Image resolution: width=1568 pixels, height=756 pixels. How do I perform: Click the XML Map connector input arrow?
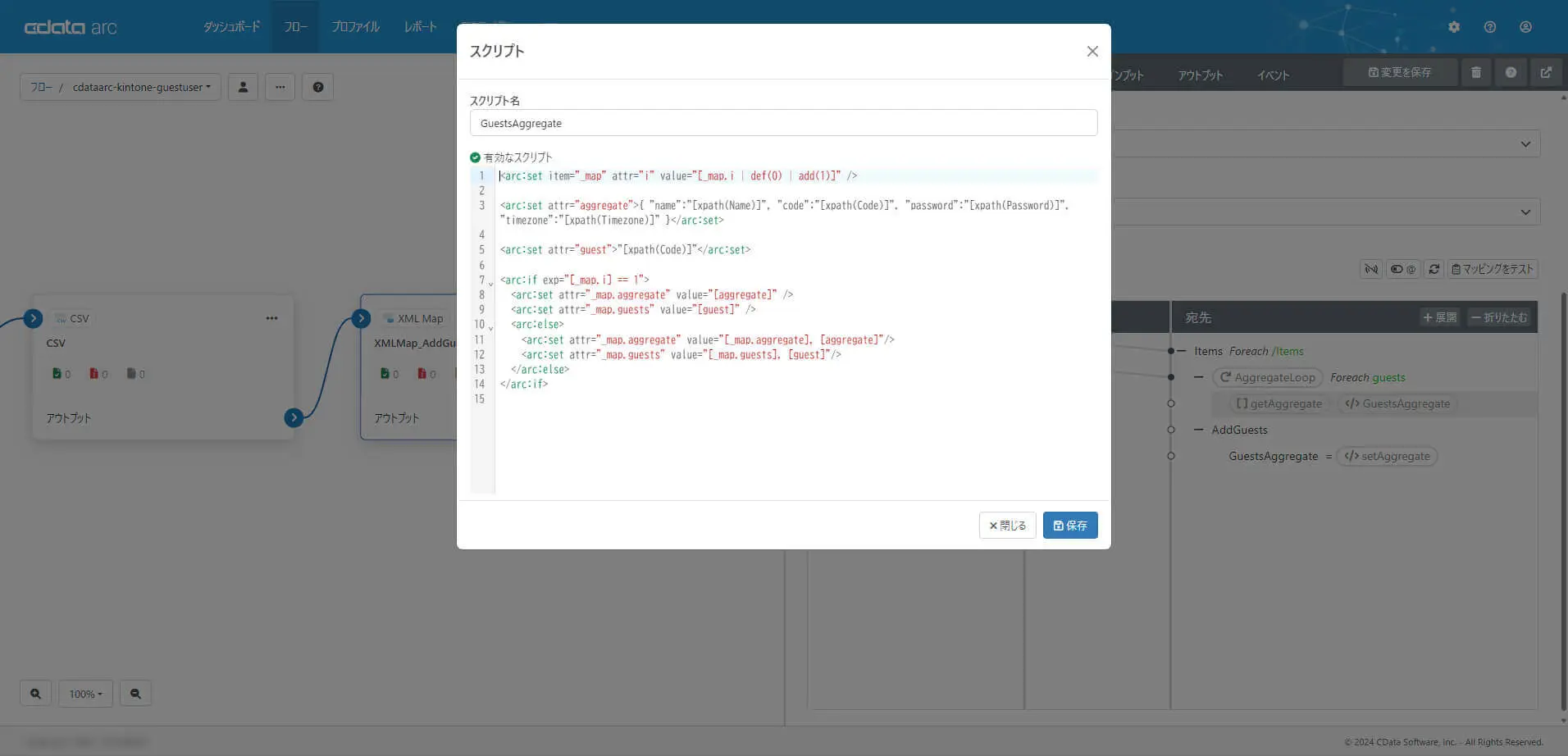361,318
